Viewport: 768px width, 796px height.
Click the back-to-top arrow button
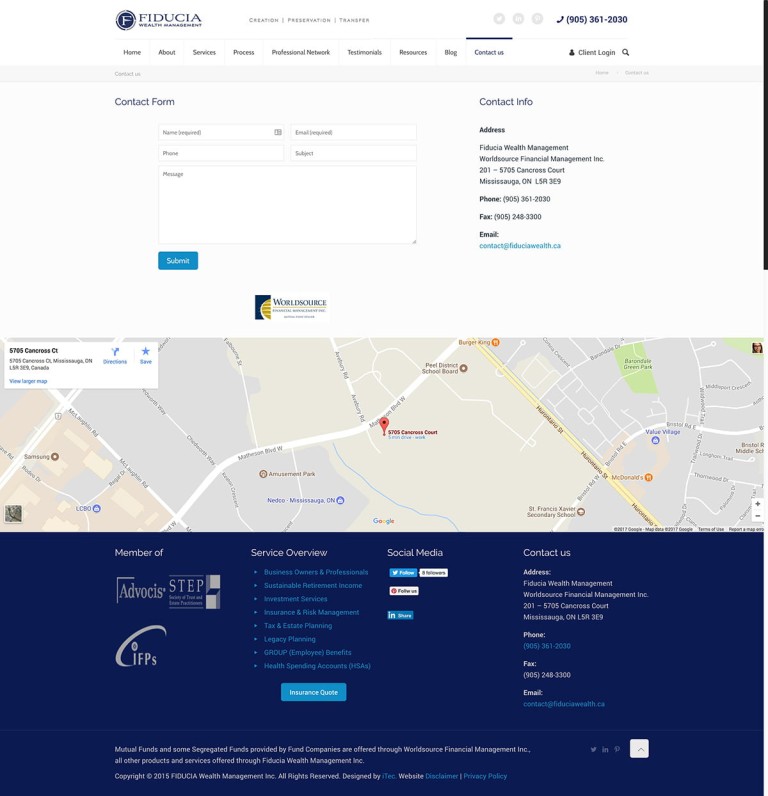coord(639,748)
